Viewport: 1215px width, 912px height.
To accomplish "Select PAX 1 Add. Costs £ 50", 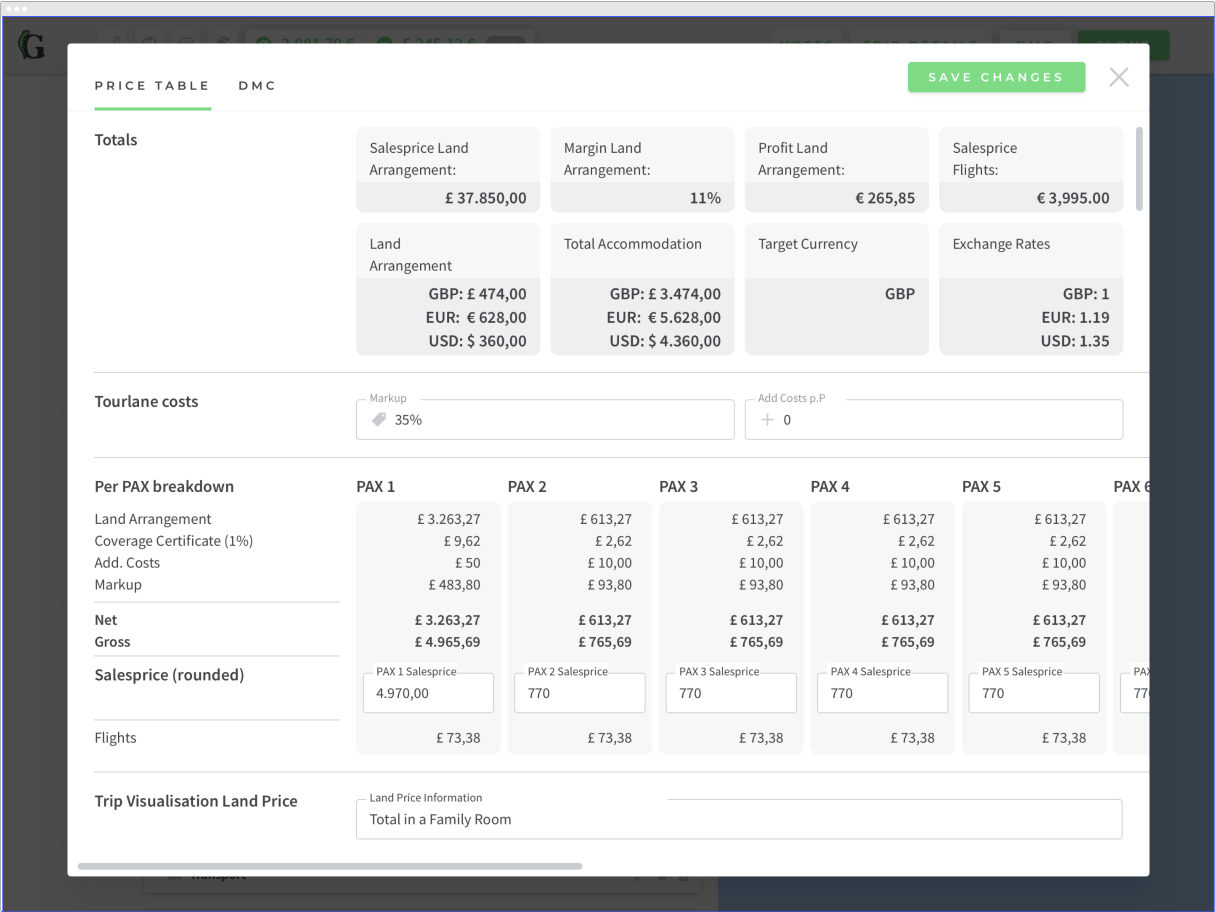I will (468, 563).
